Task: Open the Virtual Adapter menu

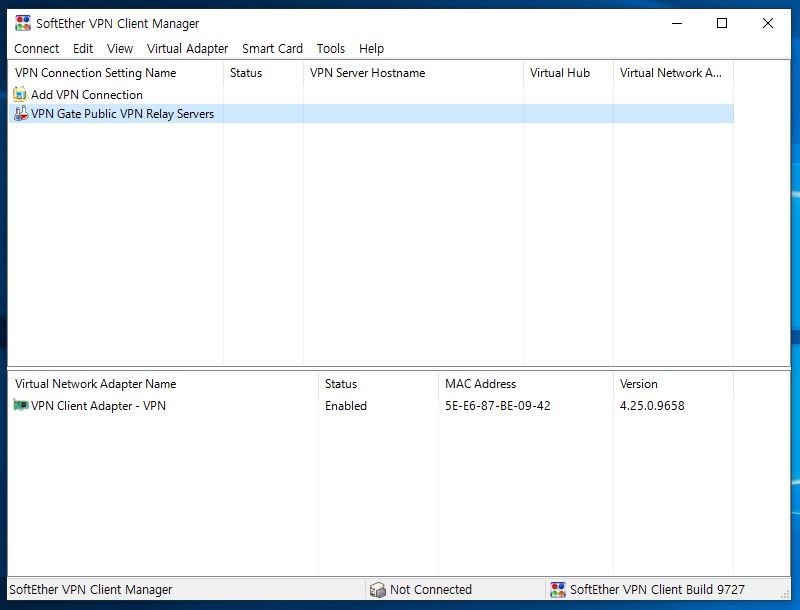Action: point(187,48)
